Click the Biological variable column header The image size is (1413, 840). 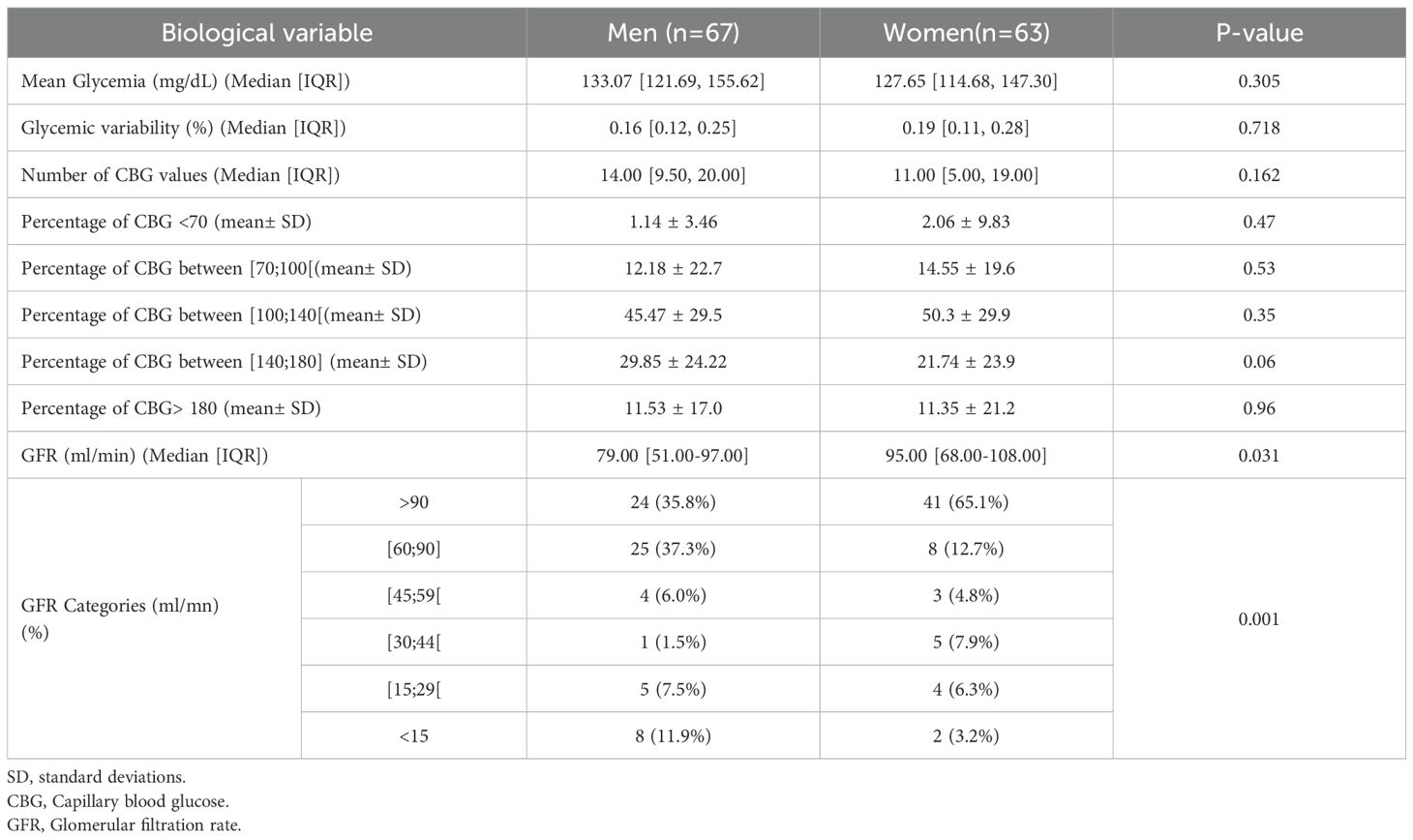[x=266, y=33]
